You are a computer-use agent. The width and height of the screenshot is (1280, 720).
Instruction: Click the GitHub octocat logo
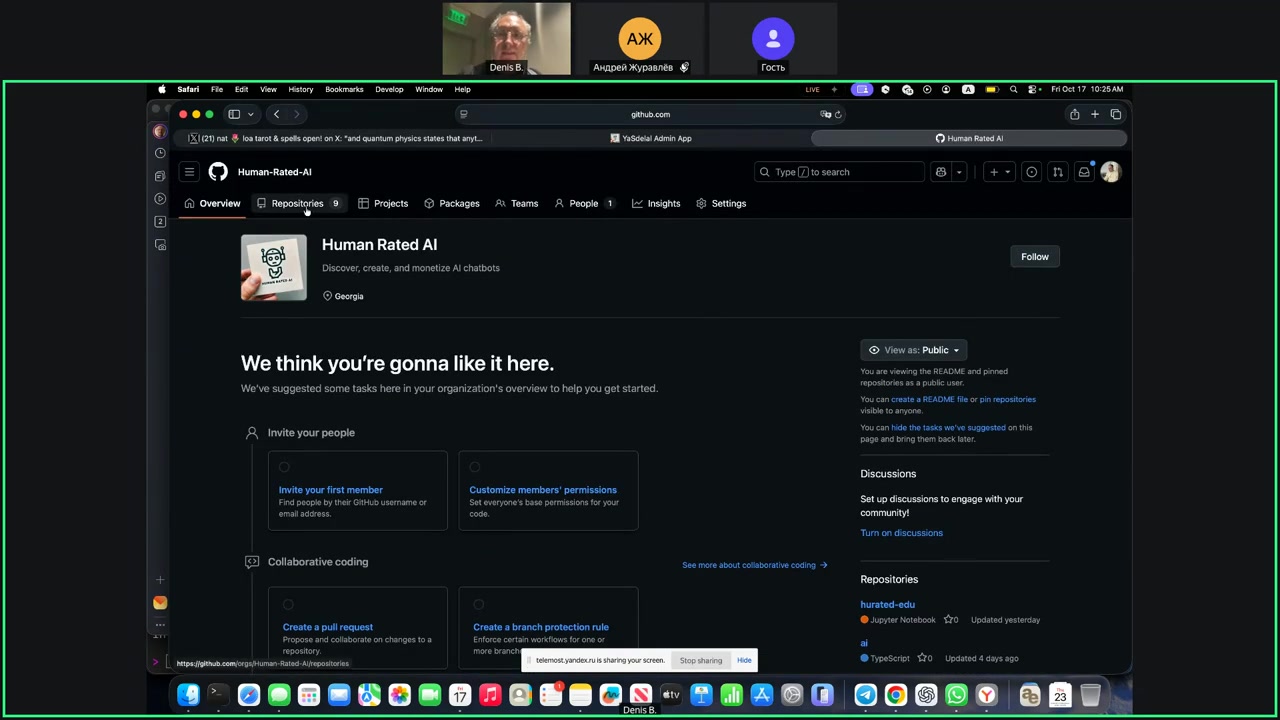(218, 172)
